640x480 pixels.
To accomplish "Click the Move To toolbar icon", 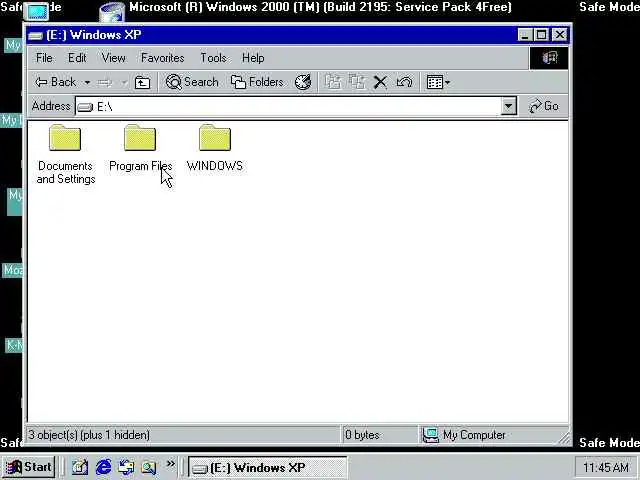I will (333, 82).
